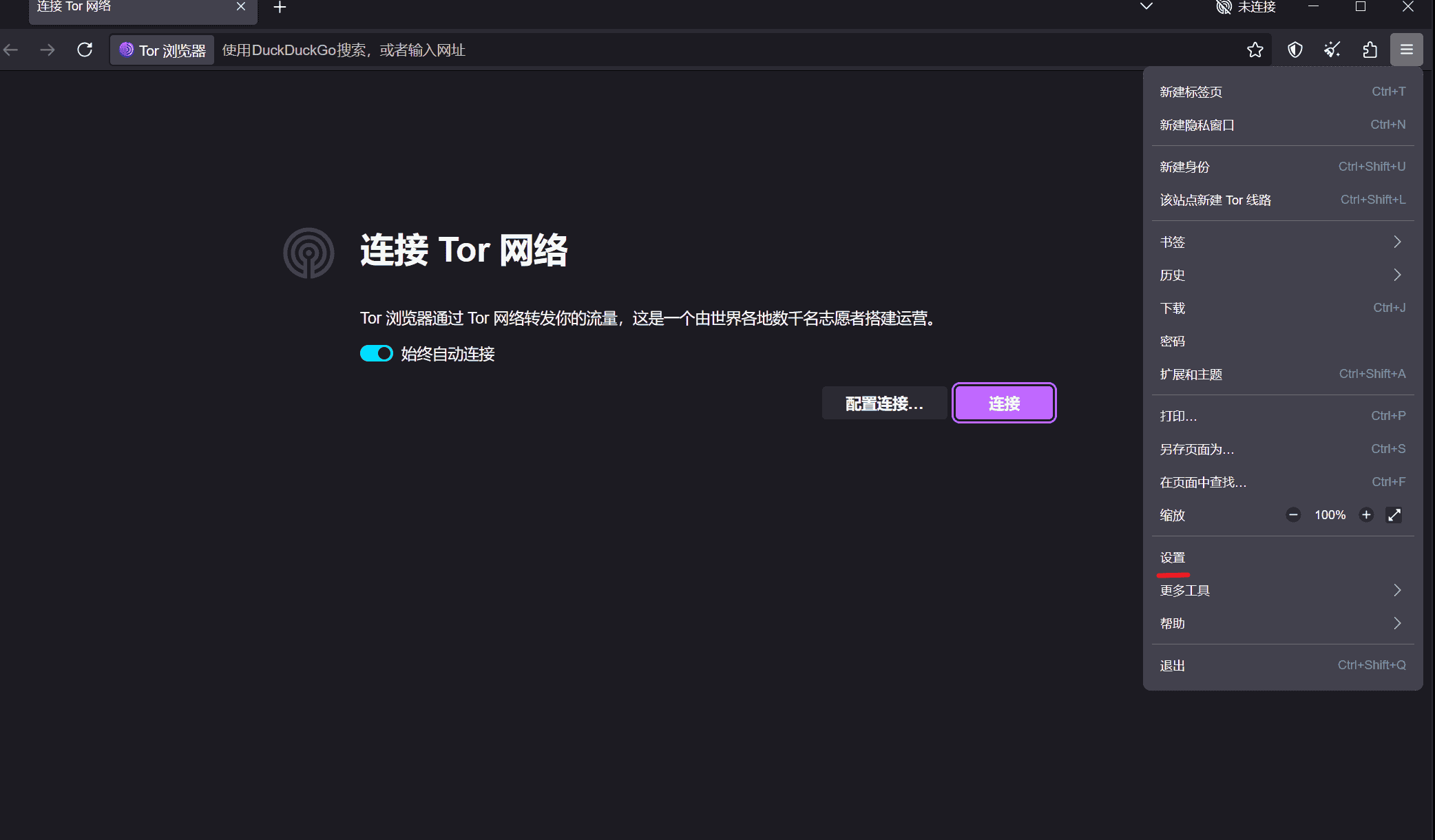Choose 退出 to quit browser
The width and height of the screenshot is (1435, 840).
[x=1283, y=665]
